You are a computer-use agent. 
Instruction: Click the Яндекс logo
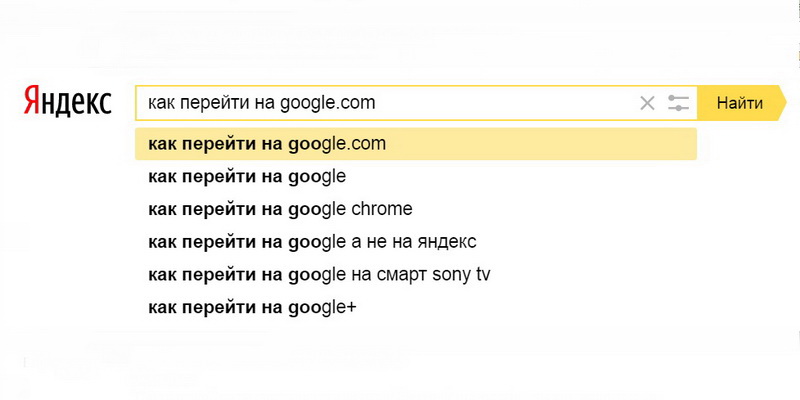(x=67, y=101)
